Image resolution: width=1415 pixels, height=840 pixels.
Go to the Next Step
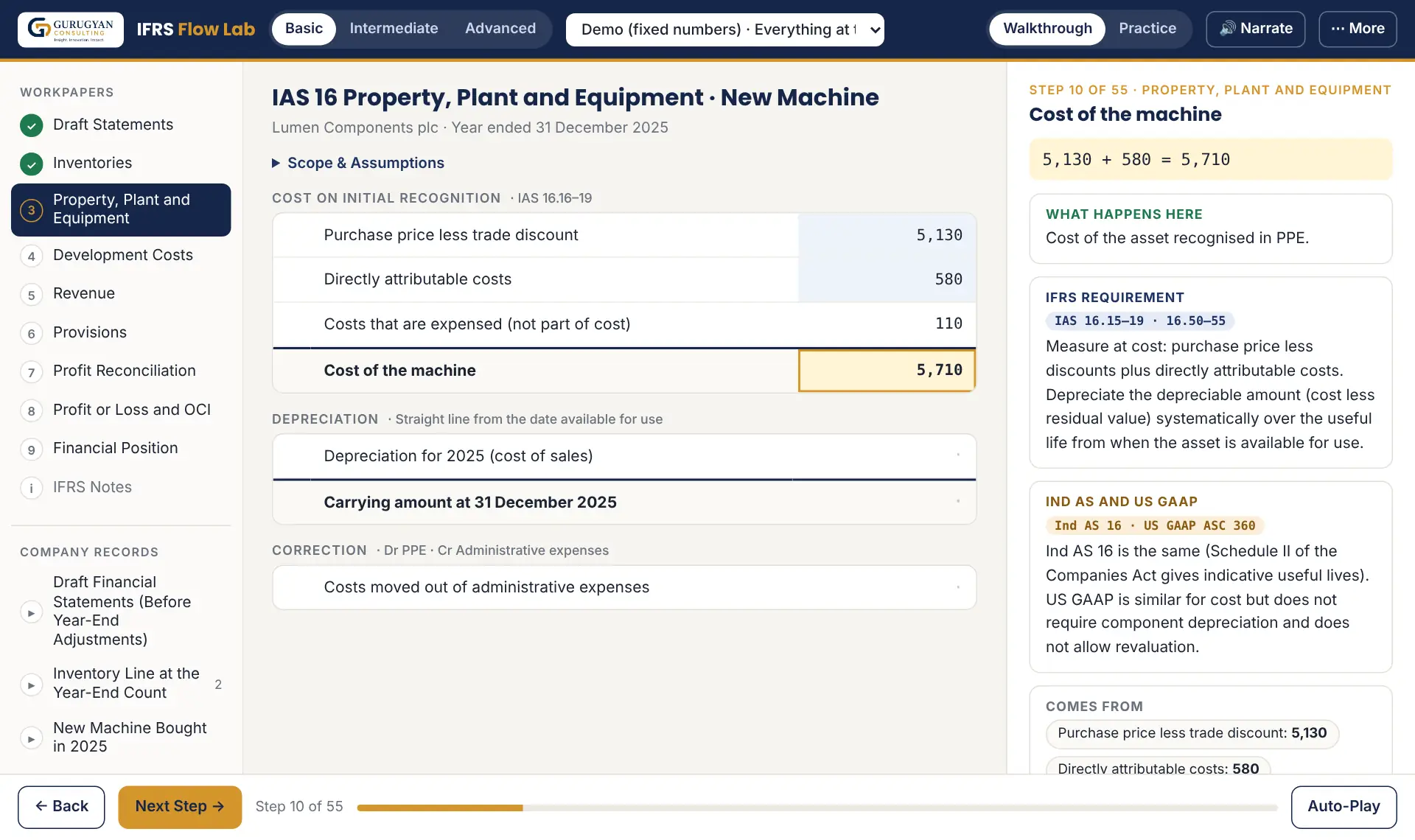pyautogui.click(x=180, y=807)
